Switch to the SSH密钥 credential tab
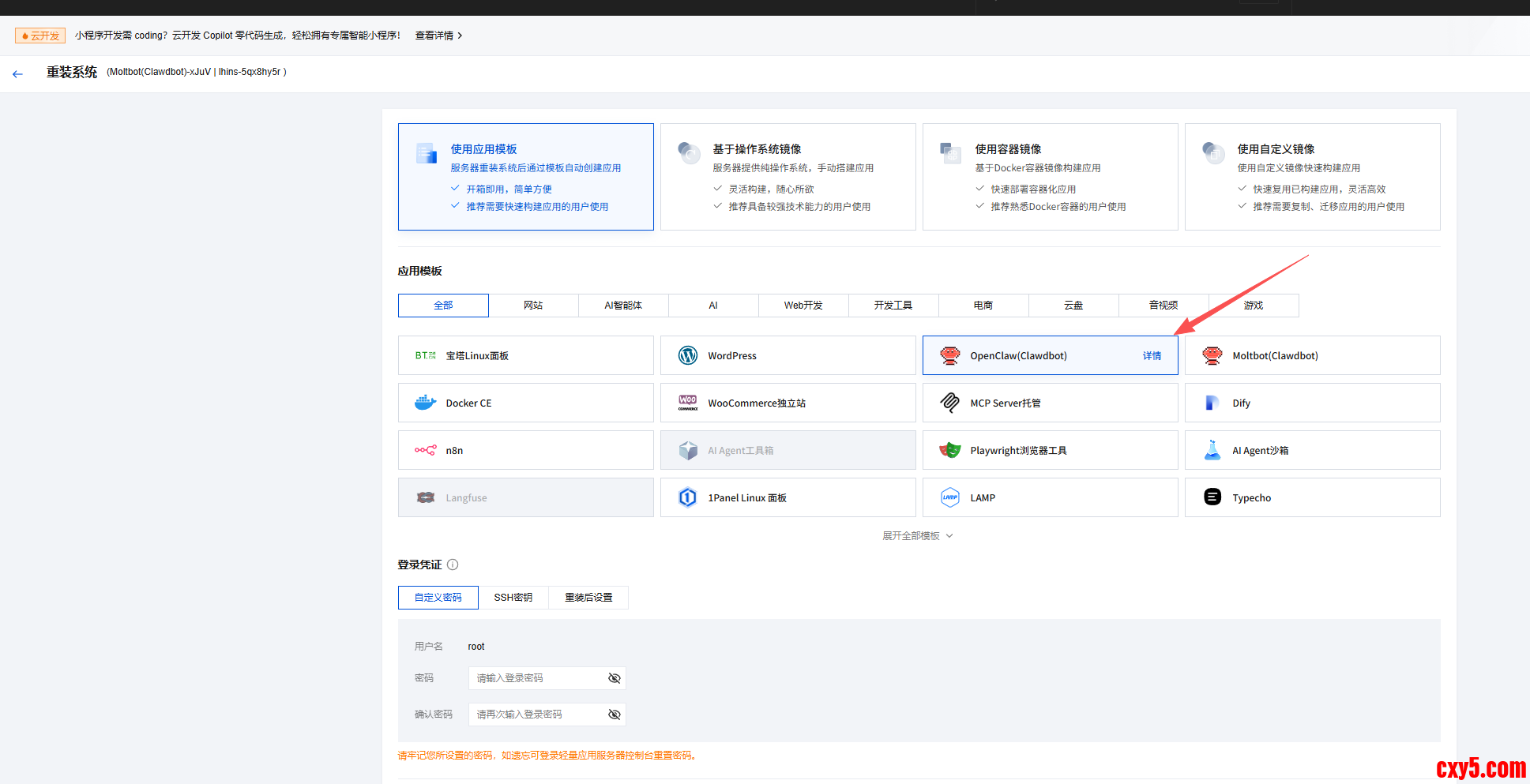Screen dimensions: 1530x784 (x=513, y=598)
